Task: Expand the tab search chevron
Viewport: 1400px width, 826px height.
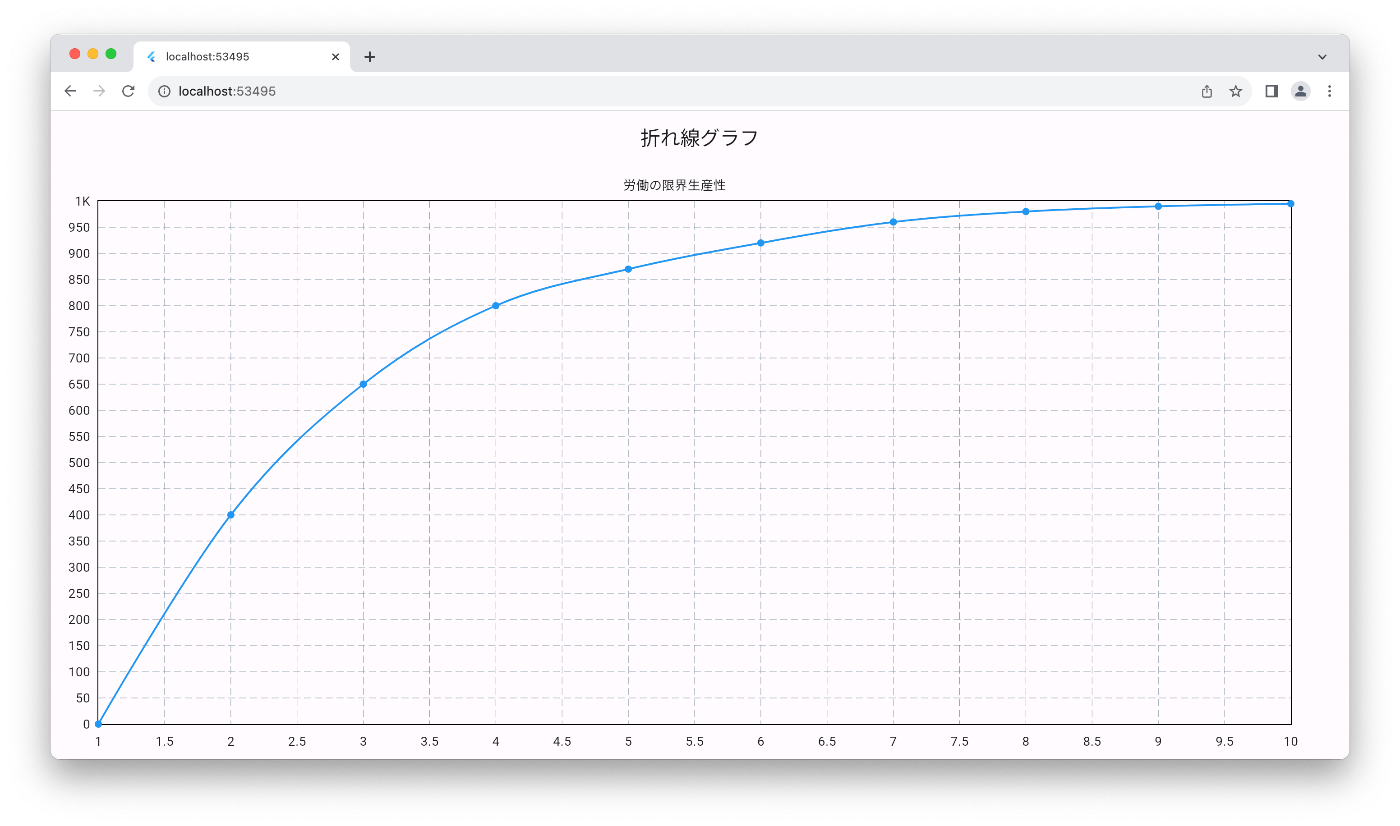Action: 1322,57
